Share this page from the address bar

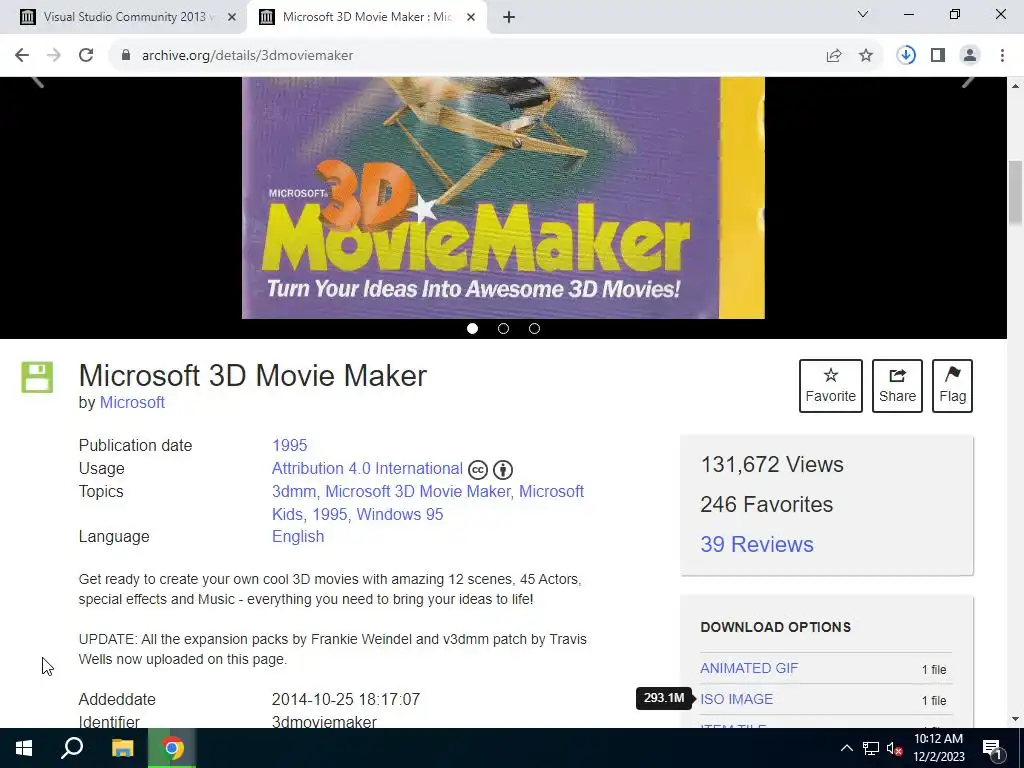(834, 56)
